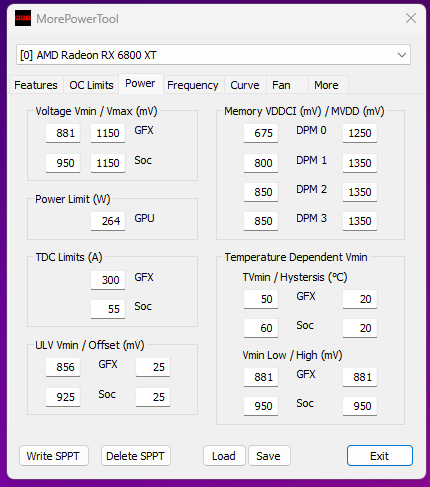Click the Exit button
The width and height of the screenshot is (430, 487).
(380, 456)
